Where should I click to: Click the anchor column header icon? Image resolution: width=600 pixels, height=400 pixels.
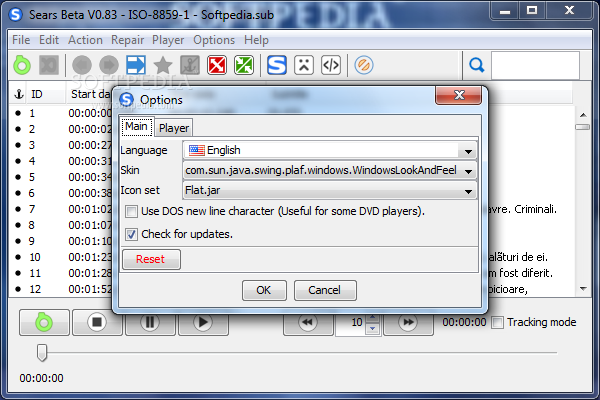pyautogui.click(x=19, y=94)
